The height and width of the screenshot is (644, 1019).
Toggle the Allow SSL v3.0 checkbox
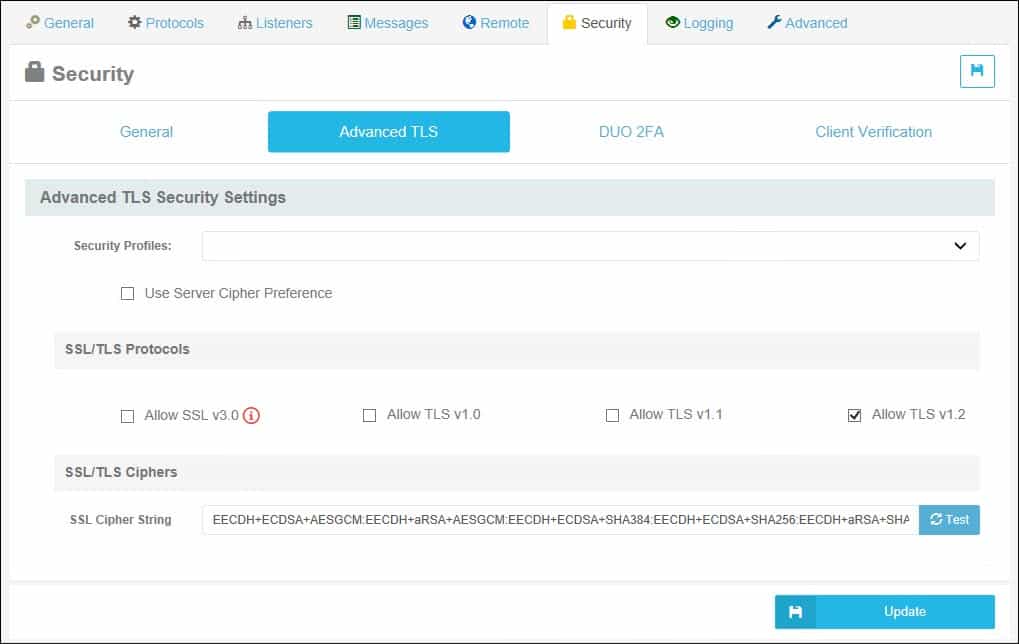pos(127,416)
